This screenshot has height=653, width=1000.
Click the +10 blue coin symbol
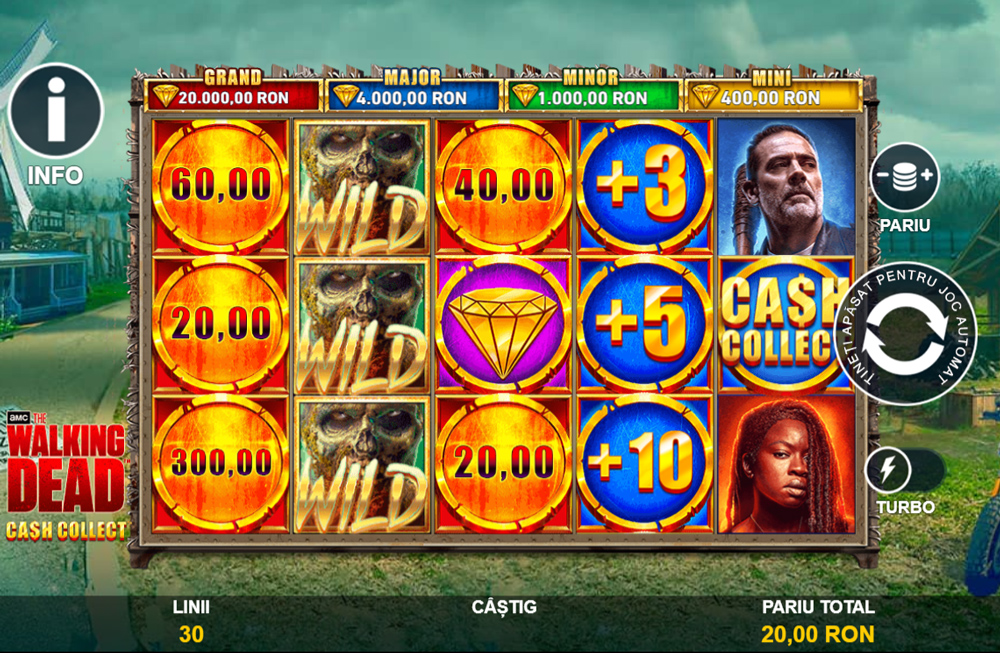pyautogui.click(x=644, y=463)
